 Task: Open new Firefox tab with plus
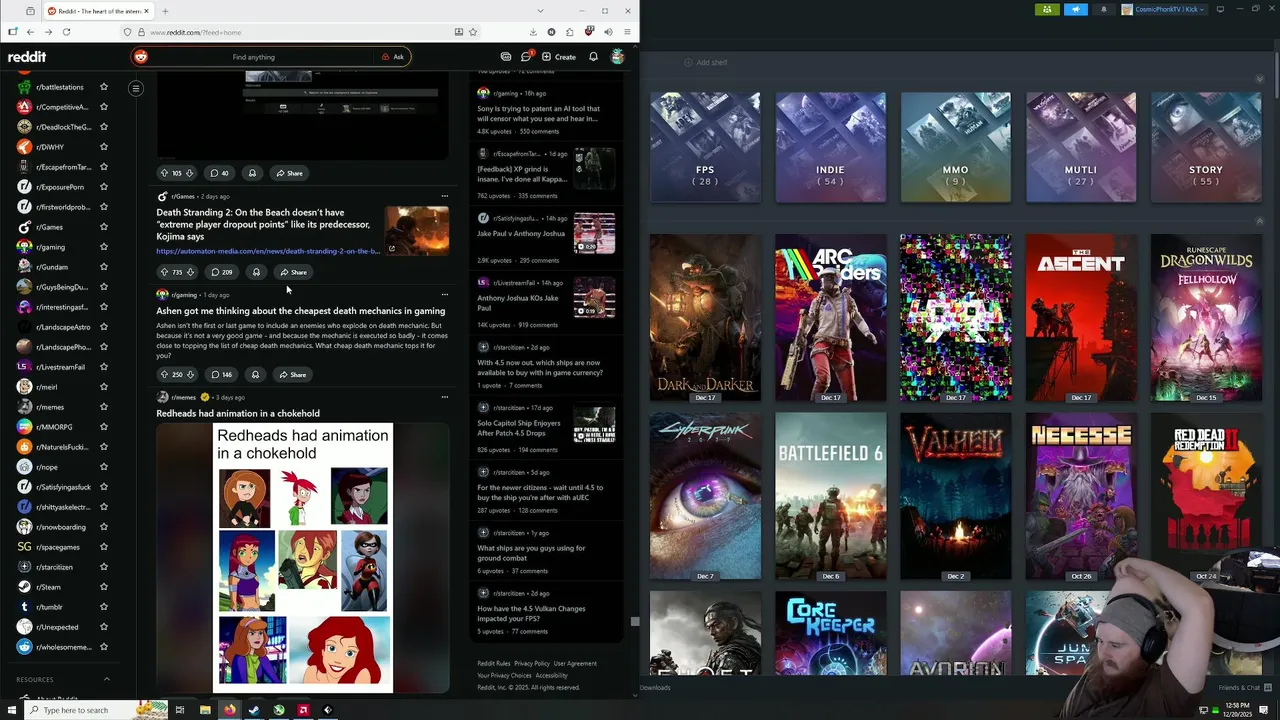(x=165, y=11)
